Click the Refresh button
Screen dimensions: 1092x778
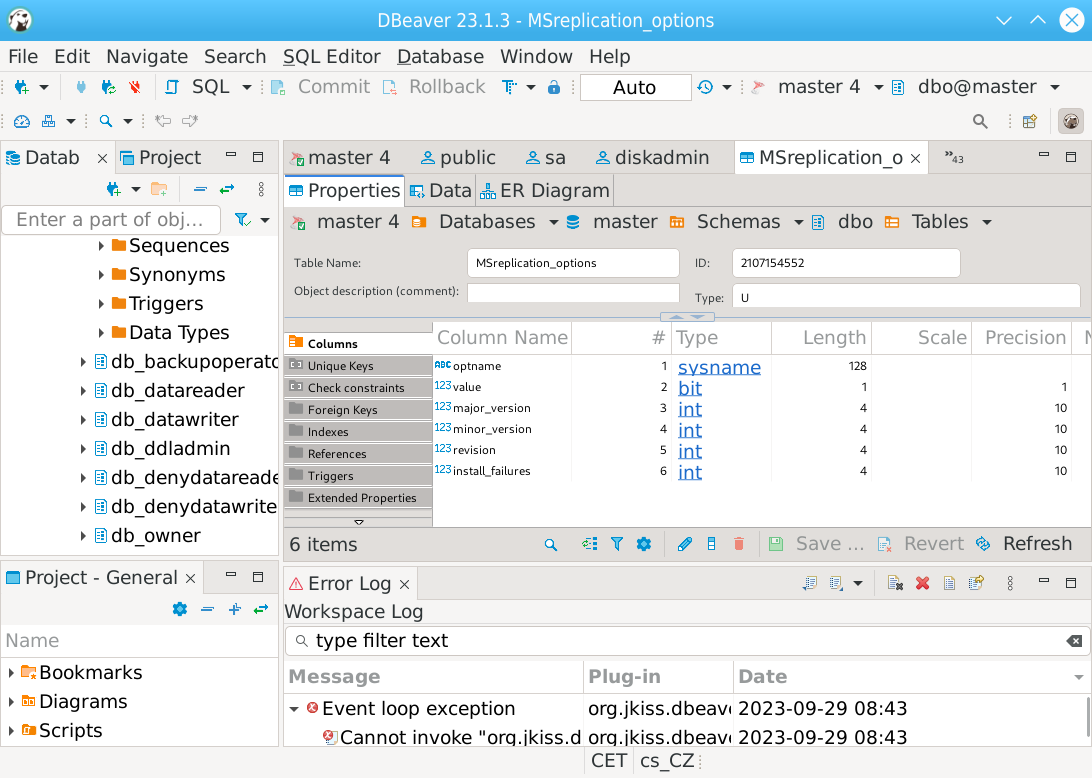click(x=1024, y=544)
